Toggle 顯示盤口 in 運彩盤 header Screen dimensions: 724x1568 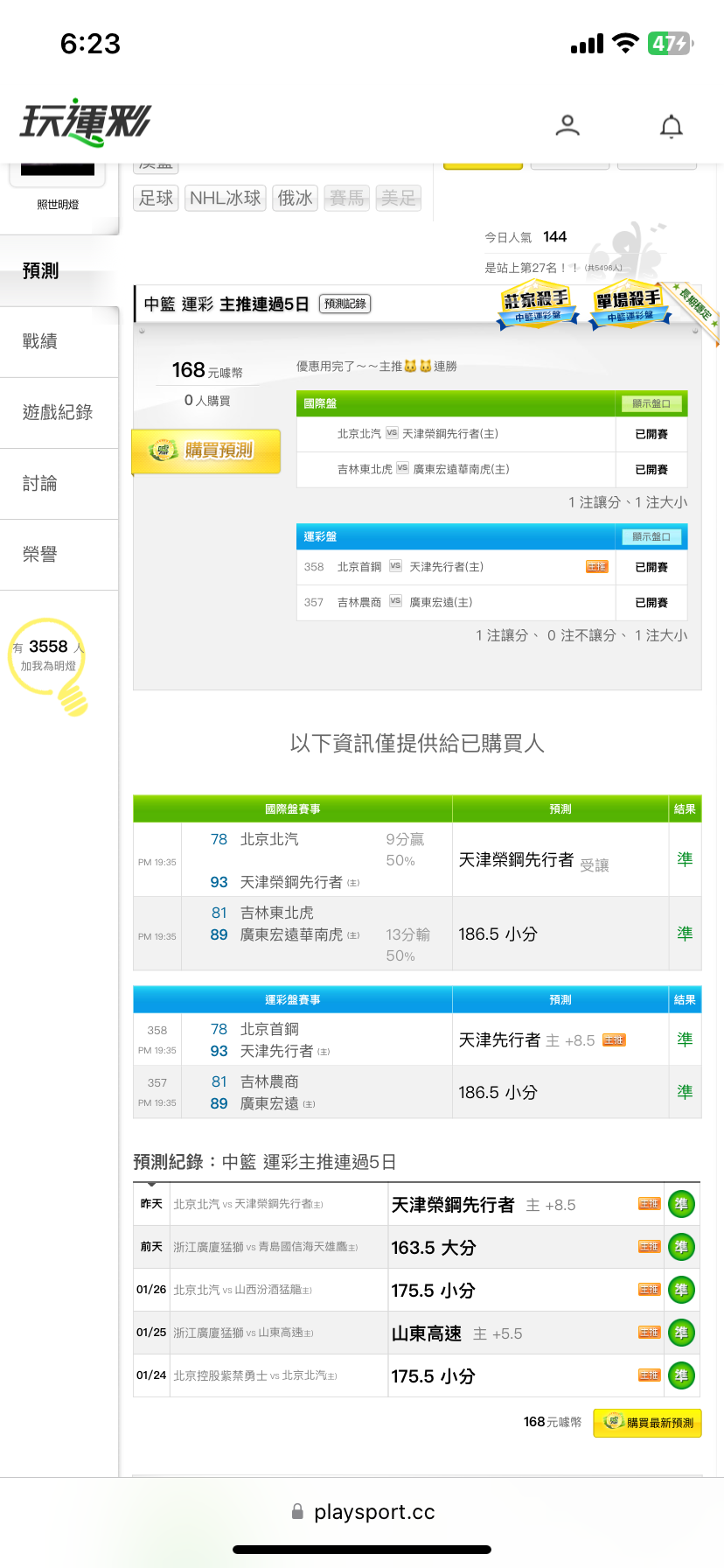pos(651,536)
